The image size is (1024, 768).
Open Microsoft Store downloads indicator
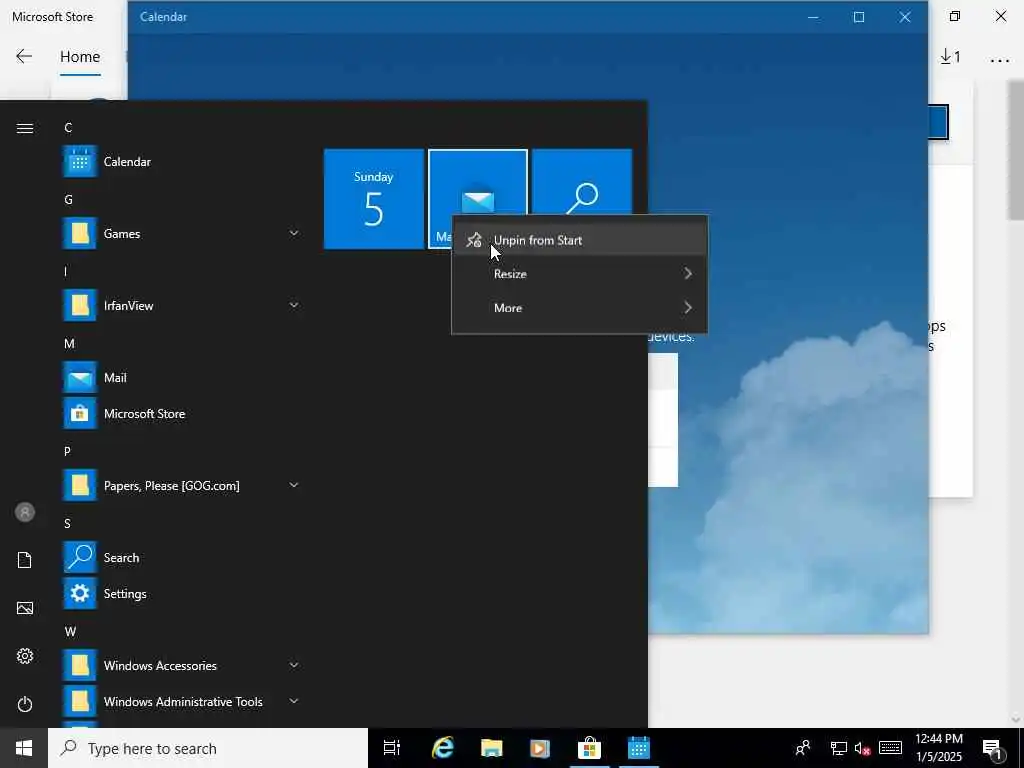(950, 57)
